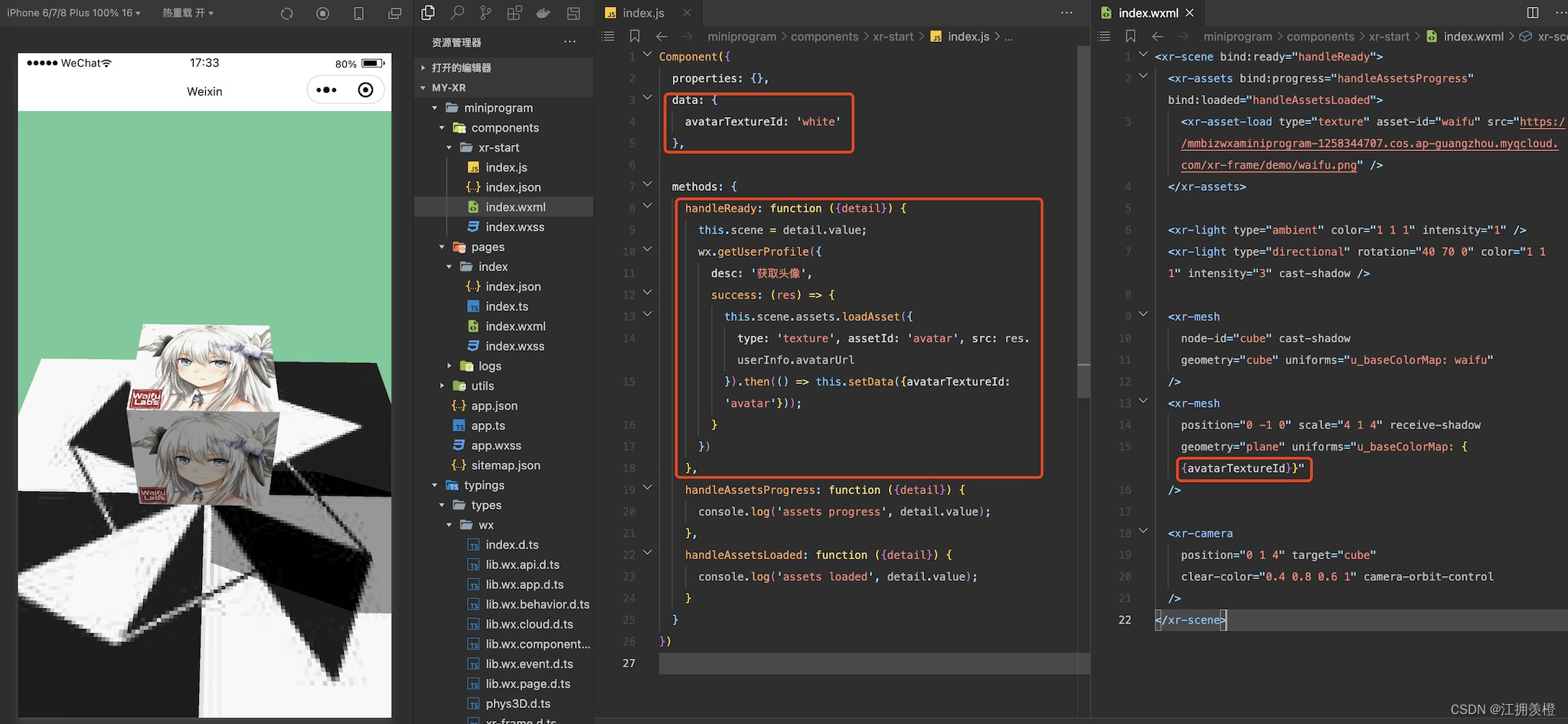Go back using index.js editor arrow
The height and width of the screenshot is (724, 1568).
[662, 36]
